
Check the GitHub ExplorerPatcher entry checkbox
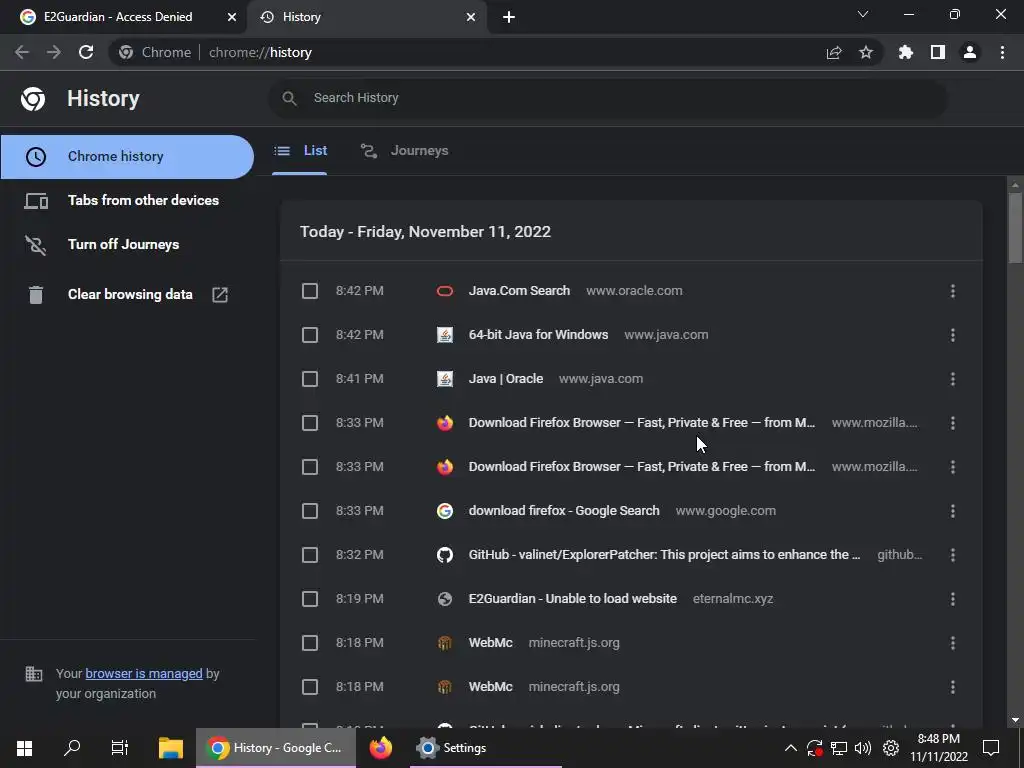[310, 555]
